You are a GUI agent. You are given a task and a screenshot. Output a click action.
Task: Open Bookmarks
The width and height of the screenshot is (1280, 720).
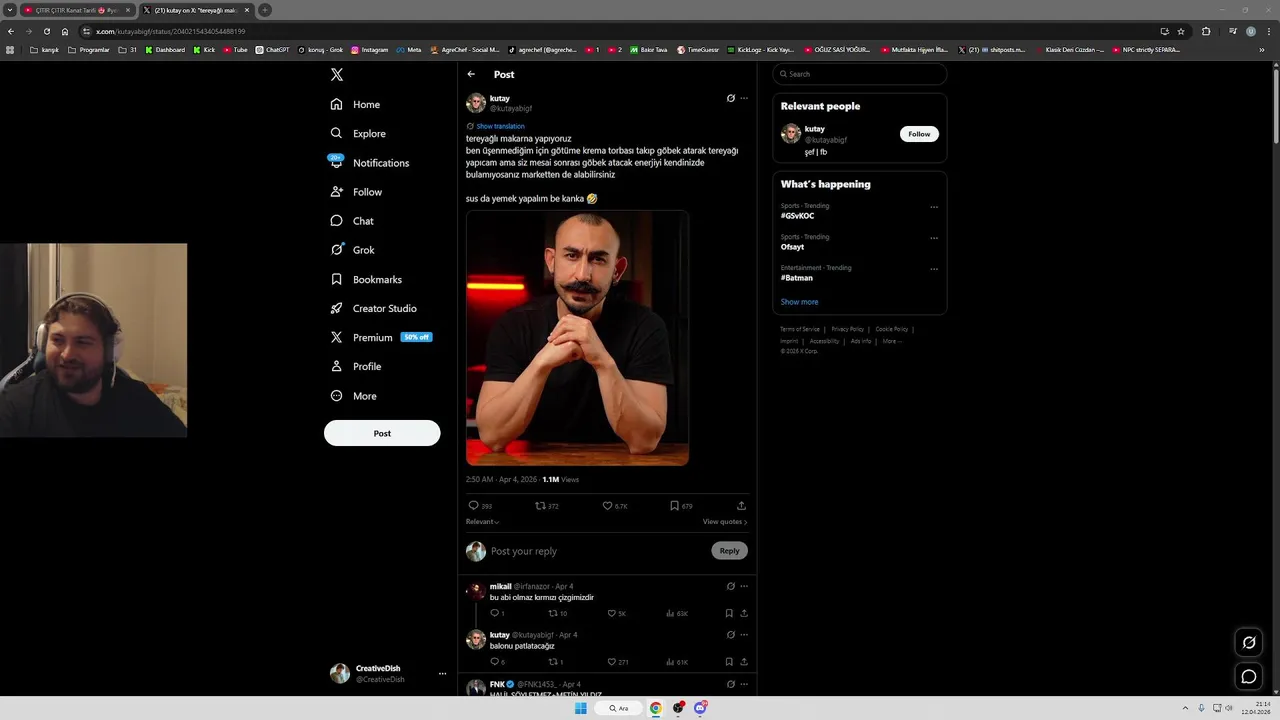(x=366, y=279)
